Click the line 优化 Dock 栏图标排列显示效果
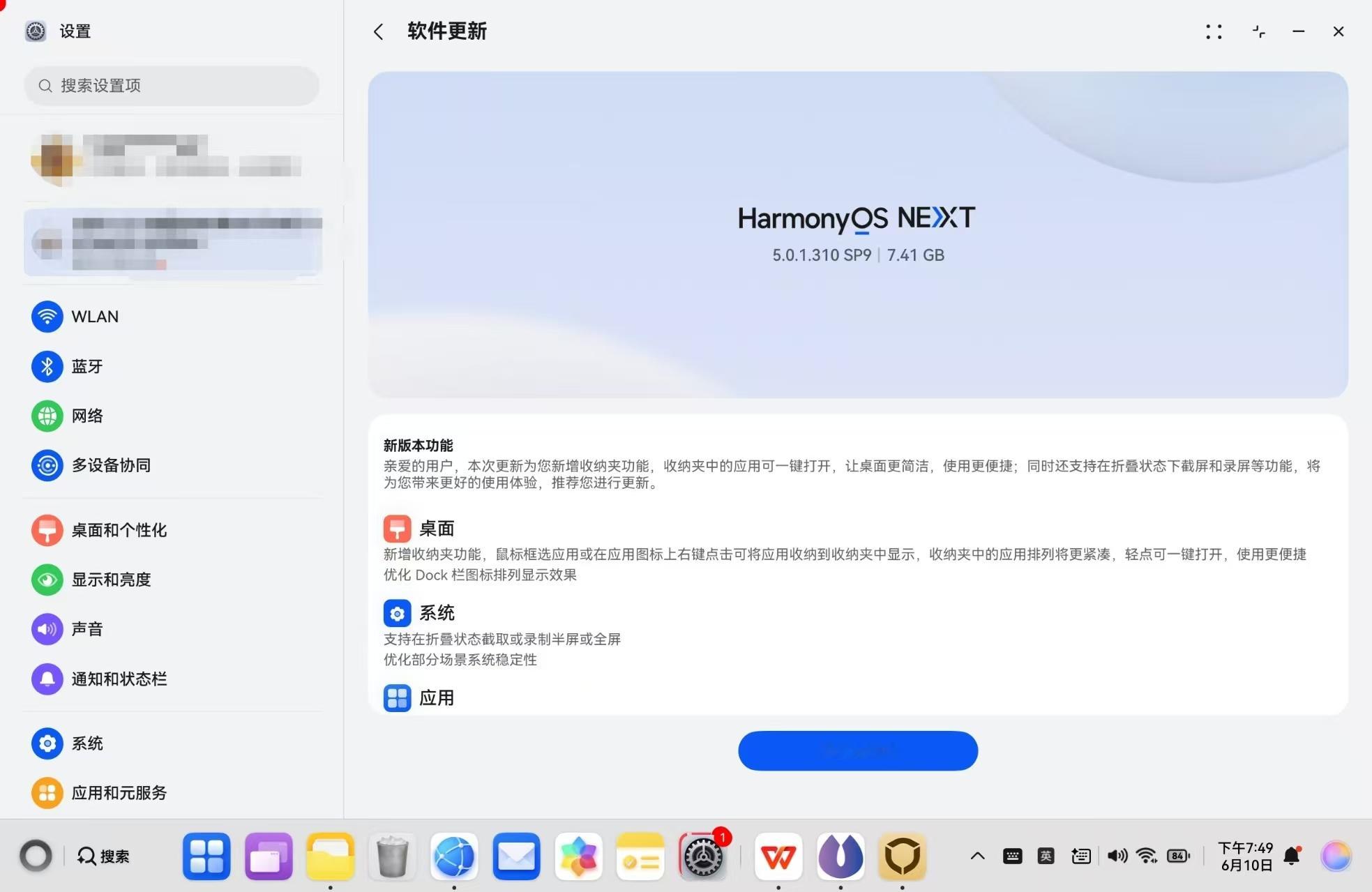The height and width of the screenshot is (892, 1372). pos(480,575)
